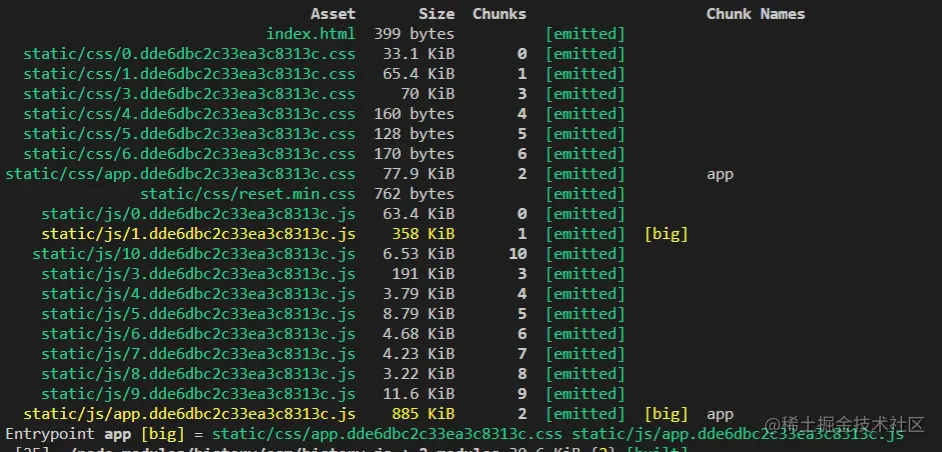Click the [big] tag on the js/1 row
The width and height of the screenshot is (942, 452).
click(666, 234)
